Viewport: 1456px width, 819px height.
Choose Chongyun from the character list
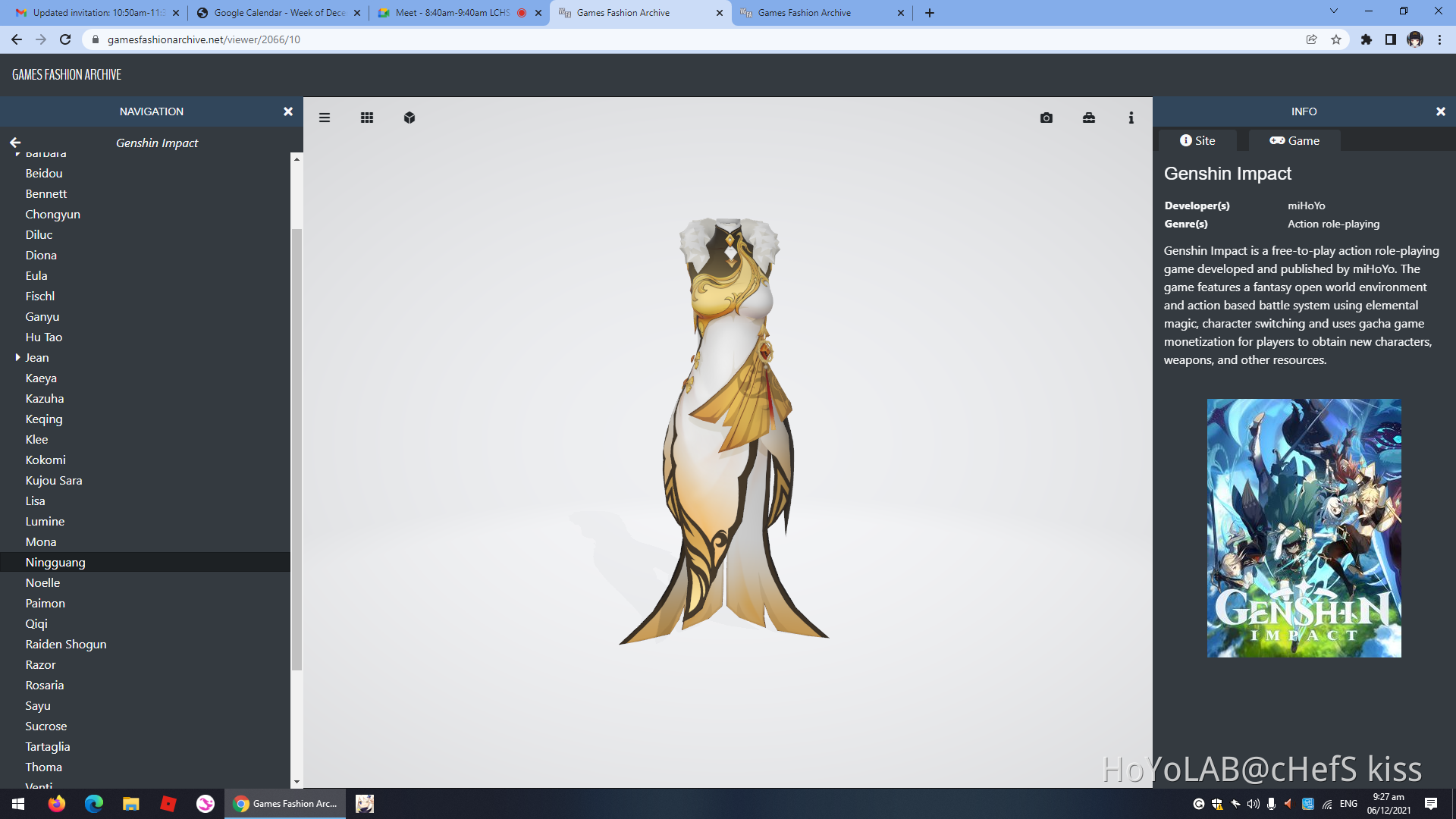coord(53,215)
